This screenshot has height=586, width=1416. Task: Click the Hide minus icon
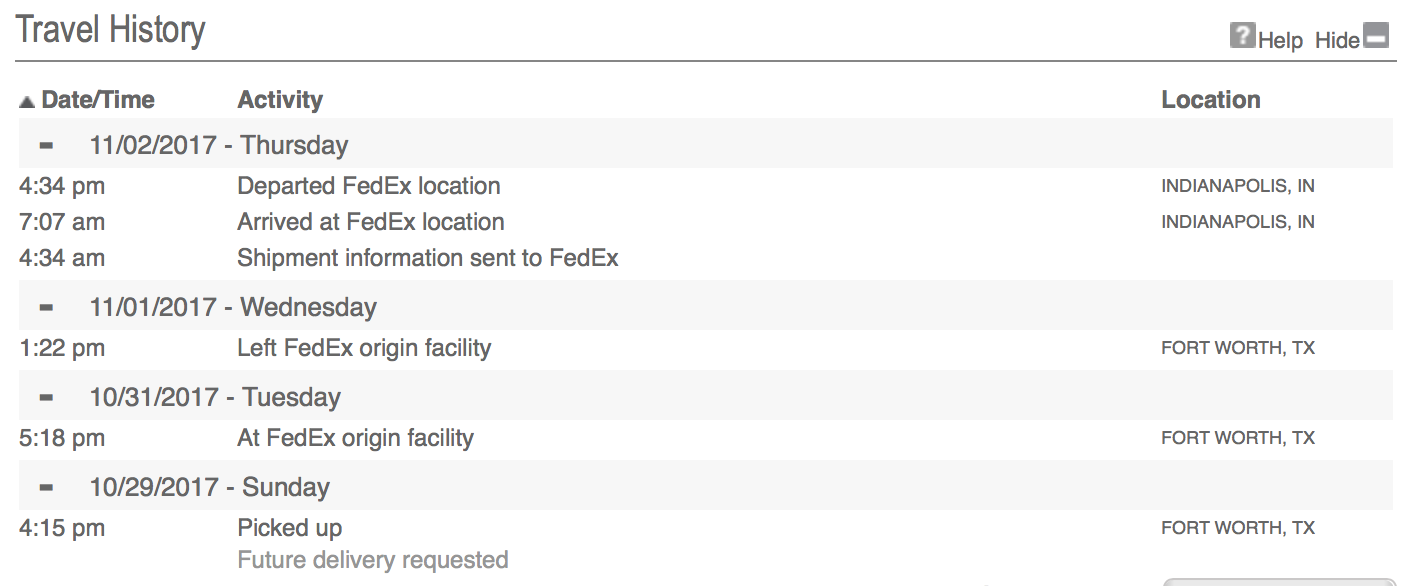pos(1377,38)
